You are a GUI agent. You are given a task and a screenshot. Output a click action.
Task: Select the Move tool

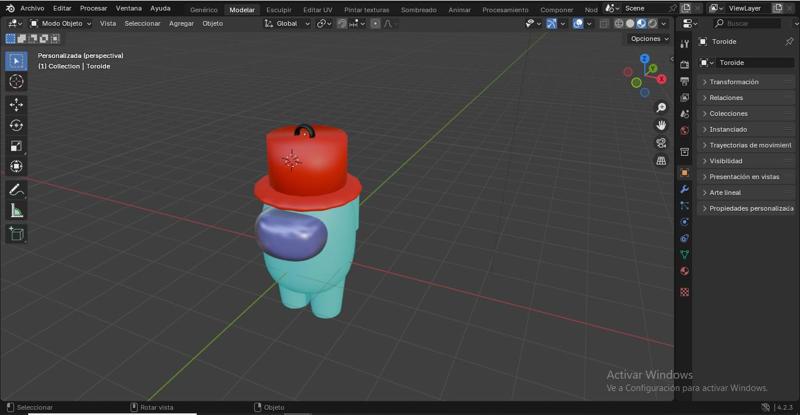pyautogui.click(x=16, y=104)
